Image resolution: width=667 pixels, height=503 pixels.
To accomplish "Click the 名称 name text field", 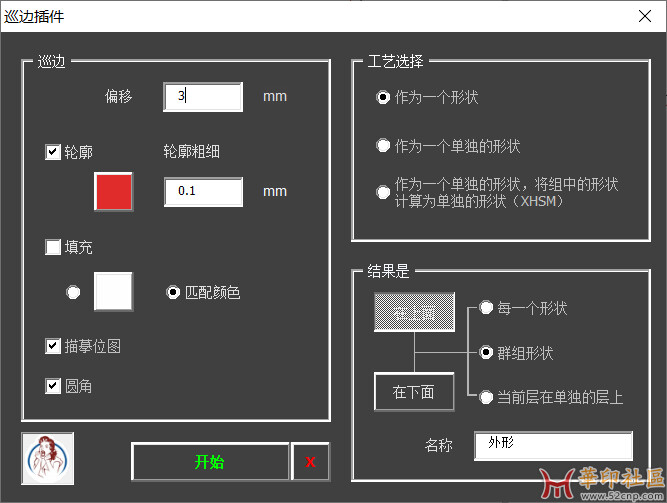I will (x=560, y=445).
